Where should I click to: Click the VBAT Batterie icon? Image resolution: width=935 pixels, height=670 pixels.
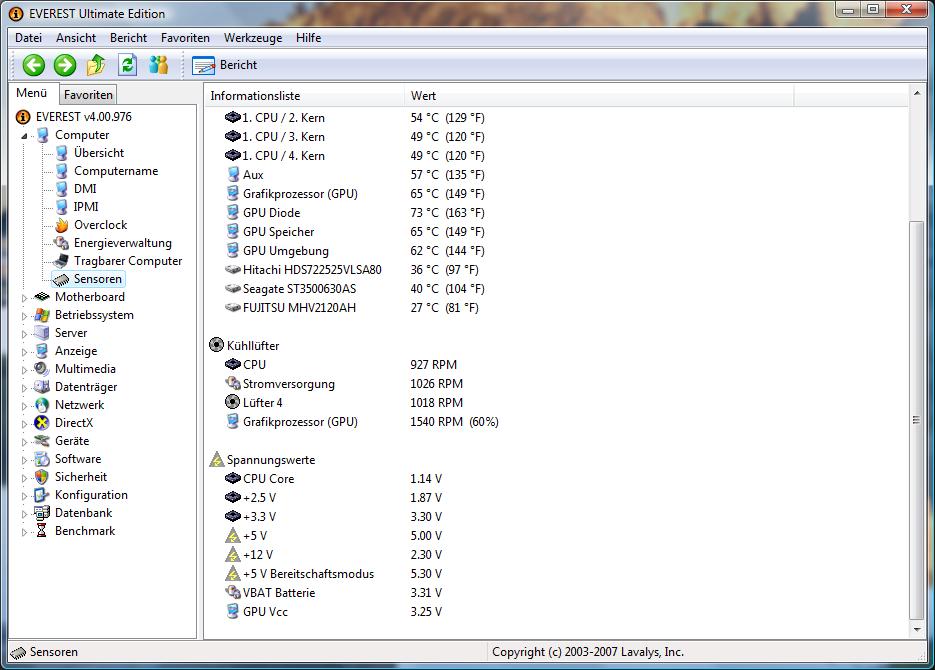[233, 593]
